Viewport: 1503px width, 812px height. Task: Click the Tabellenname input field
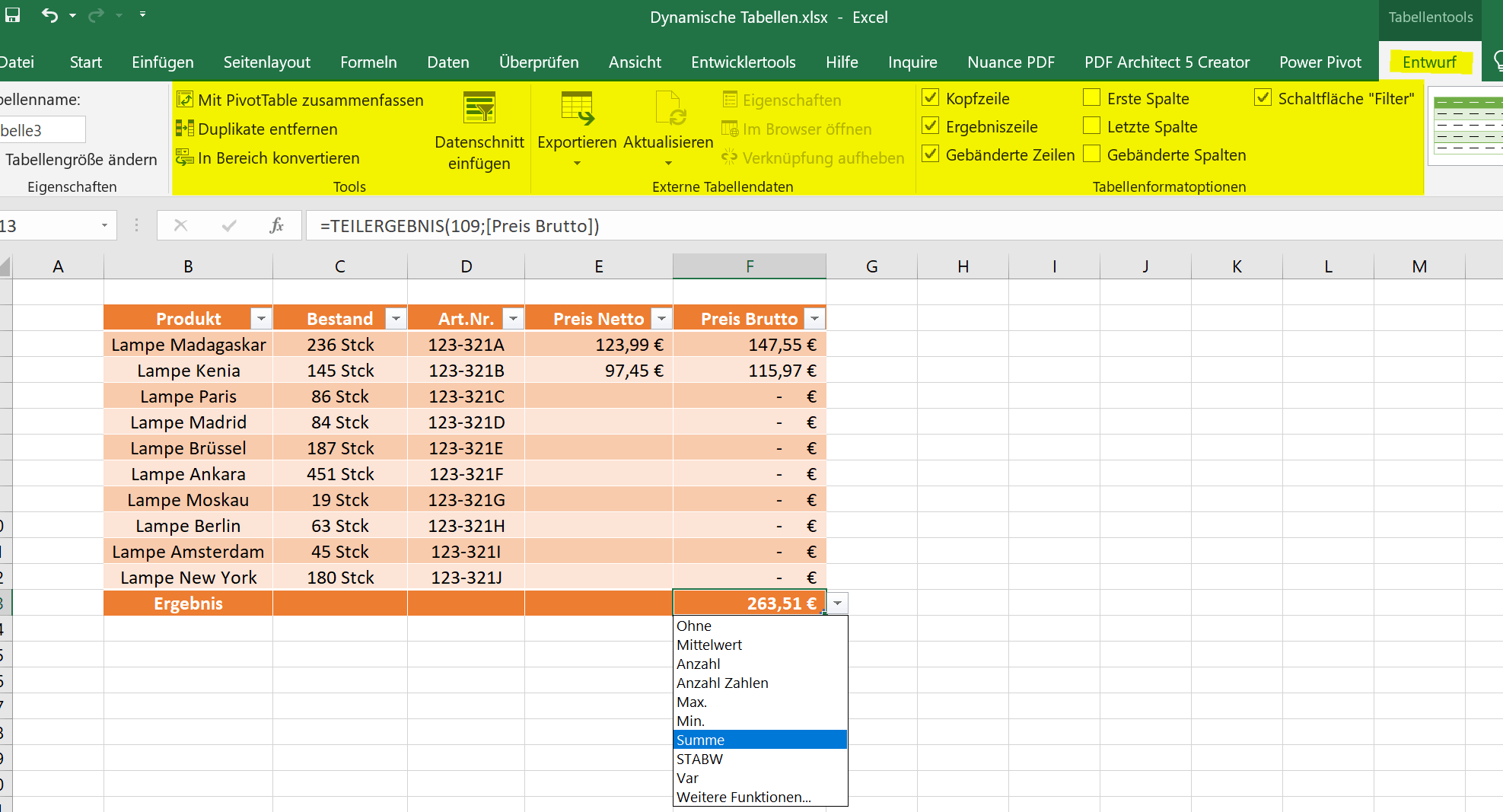pos(42,130)
